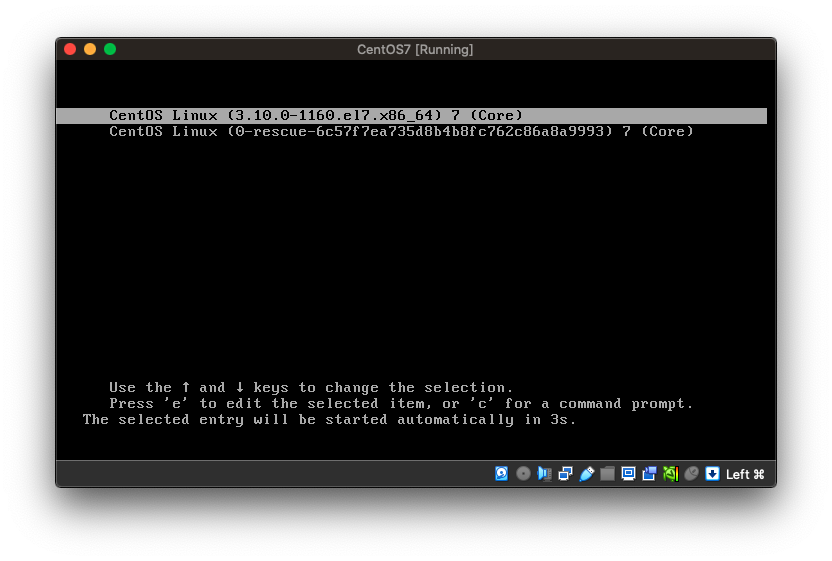
Task: Open the shared folders icon
Action: tap(607, 474)
